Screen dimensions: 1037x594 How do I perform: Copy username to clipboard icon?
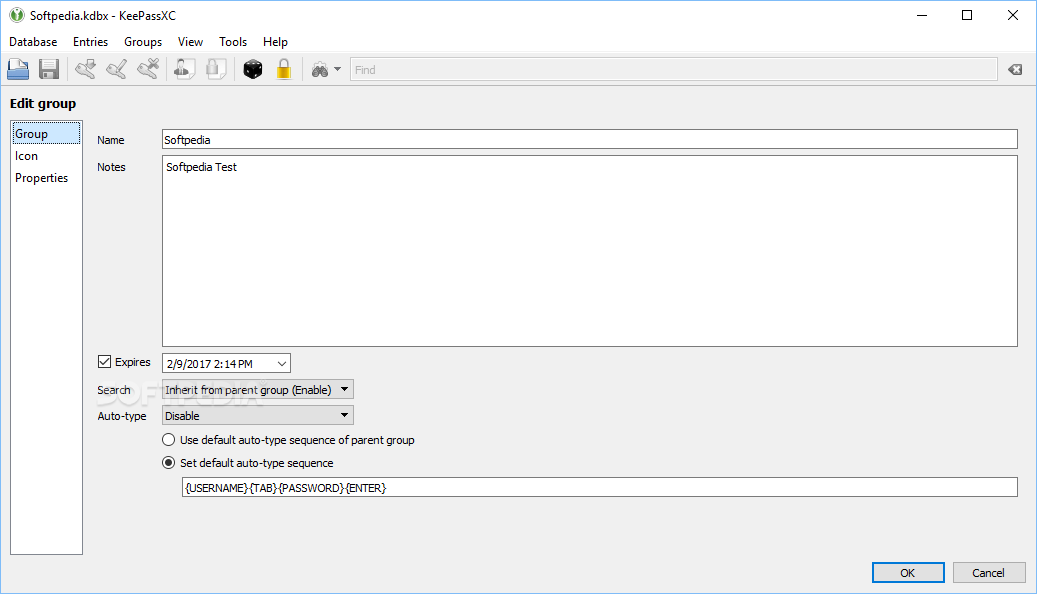click(x=185, y=69)
